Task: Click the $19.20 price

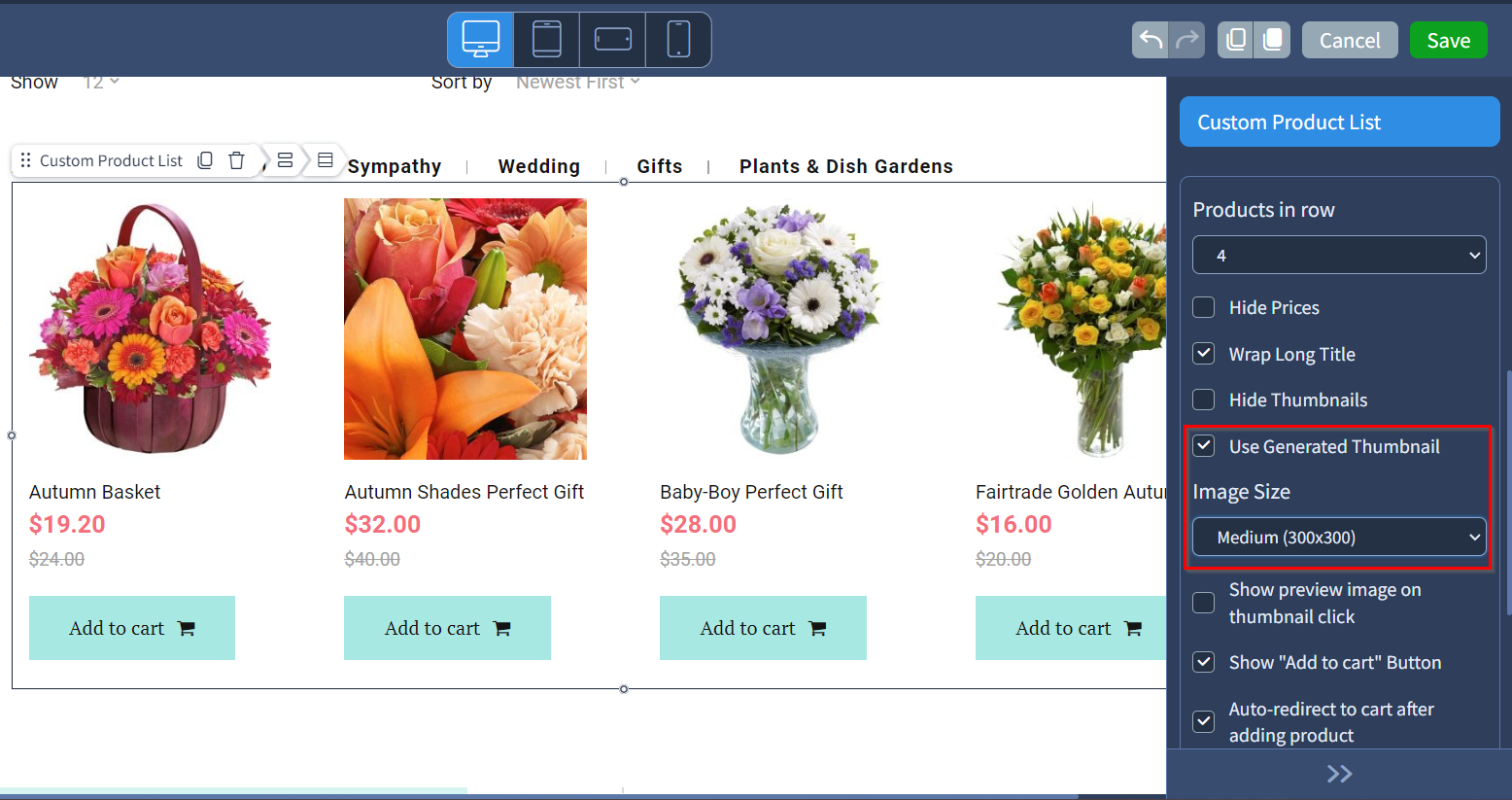Action: [67, 525]
